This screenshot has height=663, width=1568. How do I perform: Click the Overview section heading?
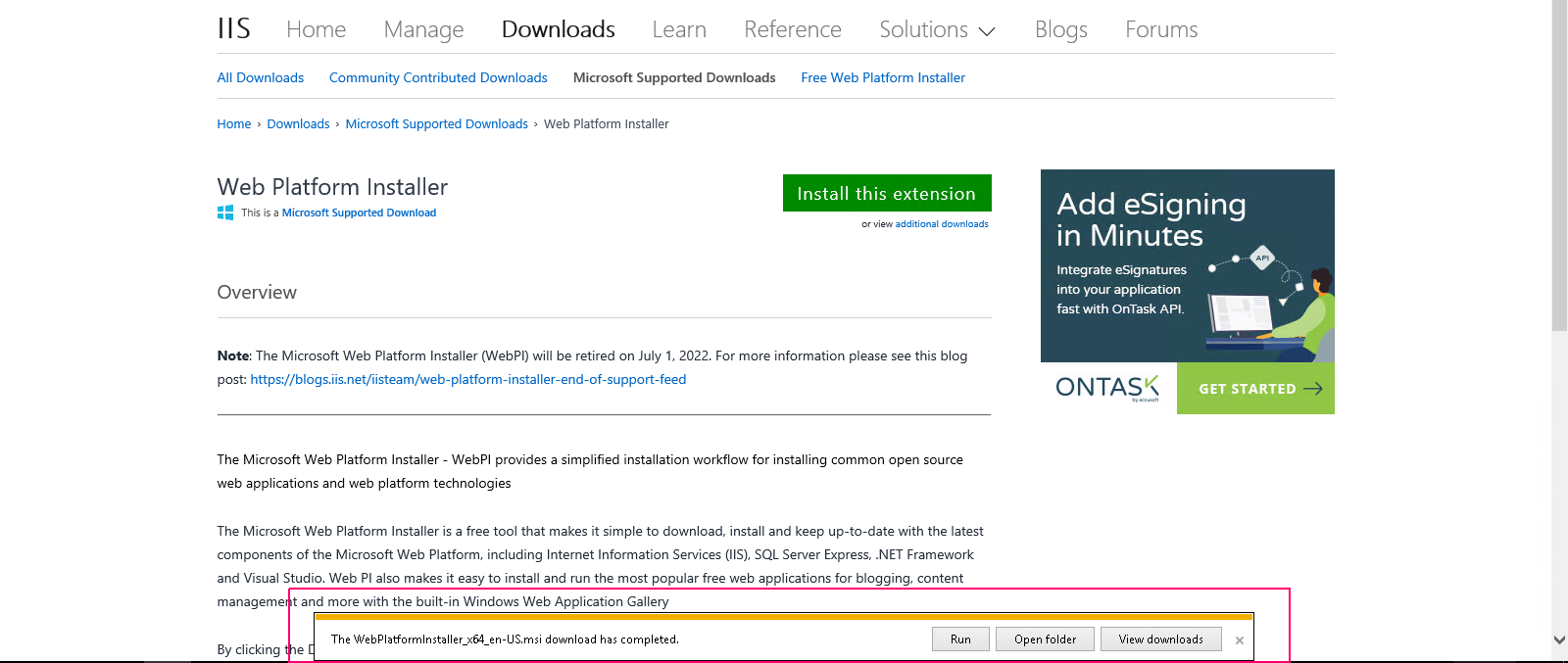[257, 292]
